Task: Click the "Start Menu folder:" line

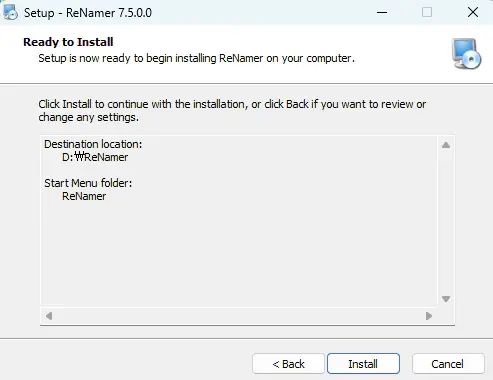Action: pos(88,183)
